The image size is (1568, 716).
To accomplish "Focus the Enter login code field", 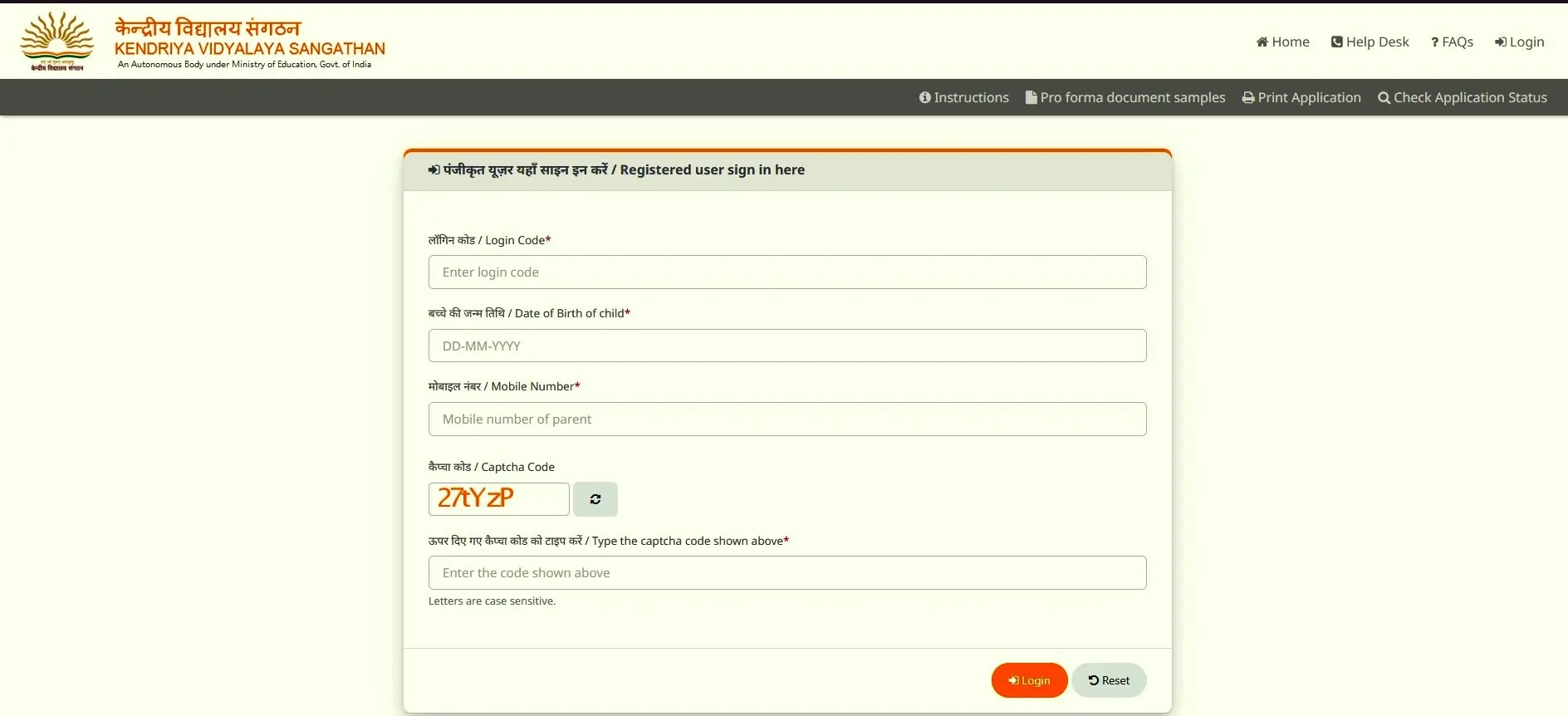I will coord(786,272).
